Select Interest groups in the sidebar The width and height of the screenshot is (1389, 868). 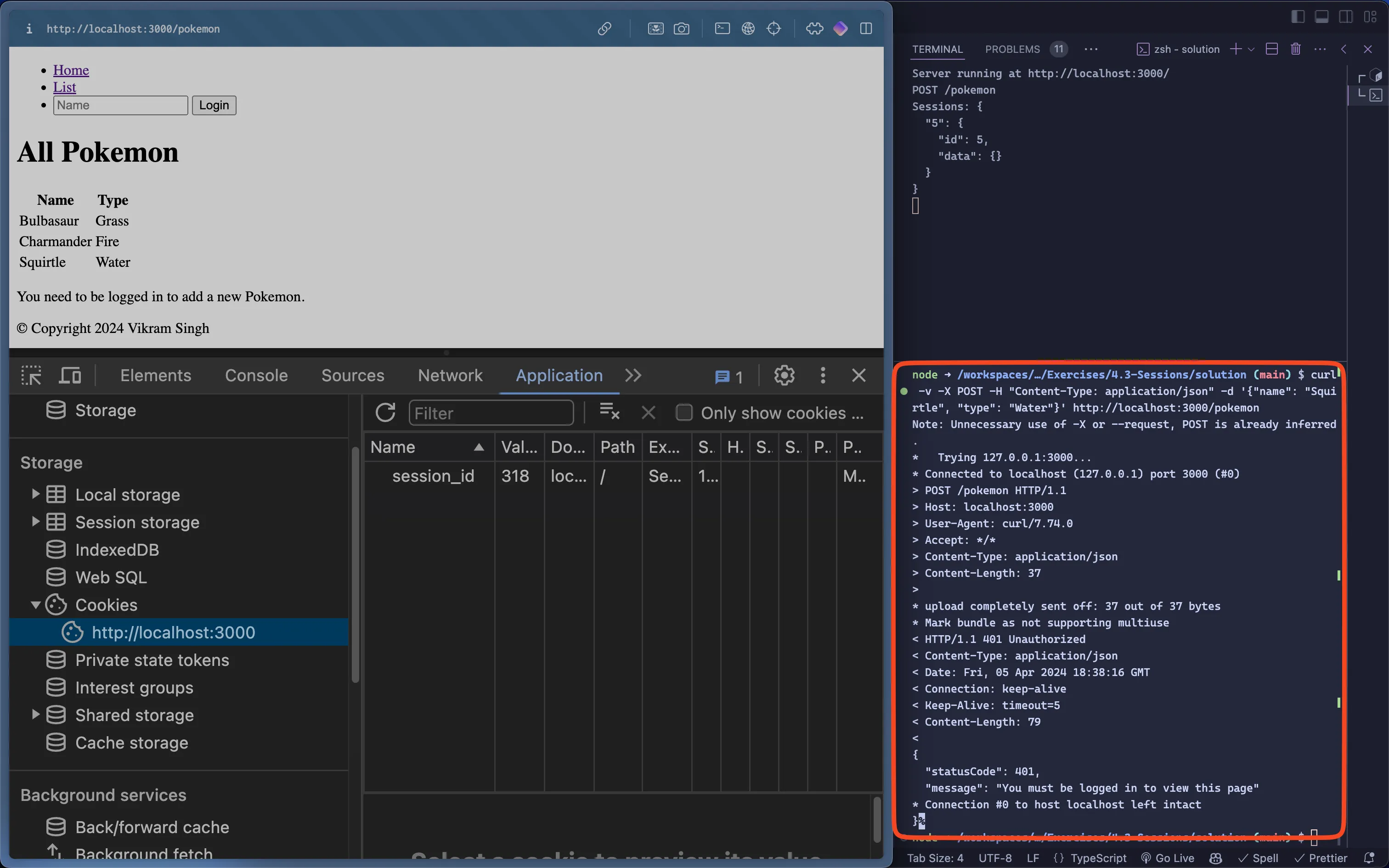click(x=134, y=687)
